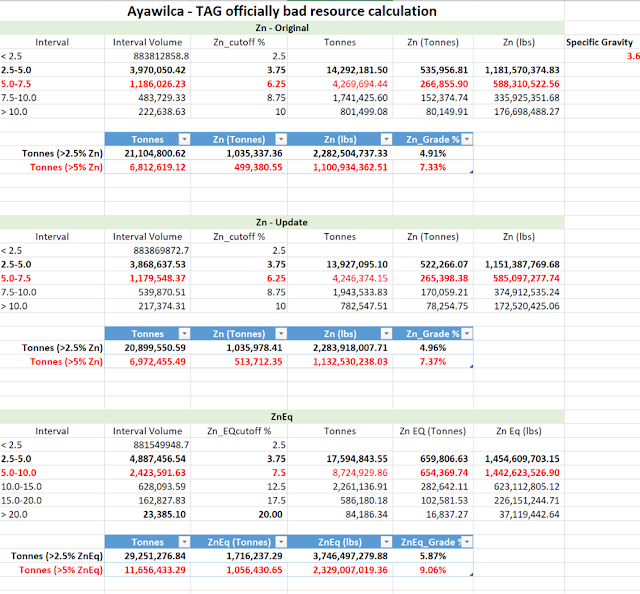Open ZnEq (Tonnes) filter dropdown arrow
The height and width of the screenshot is (594, 640).
[x=281, y=542]
